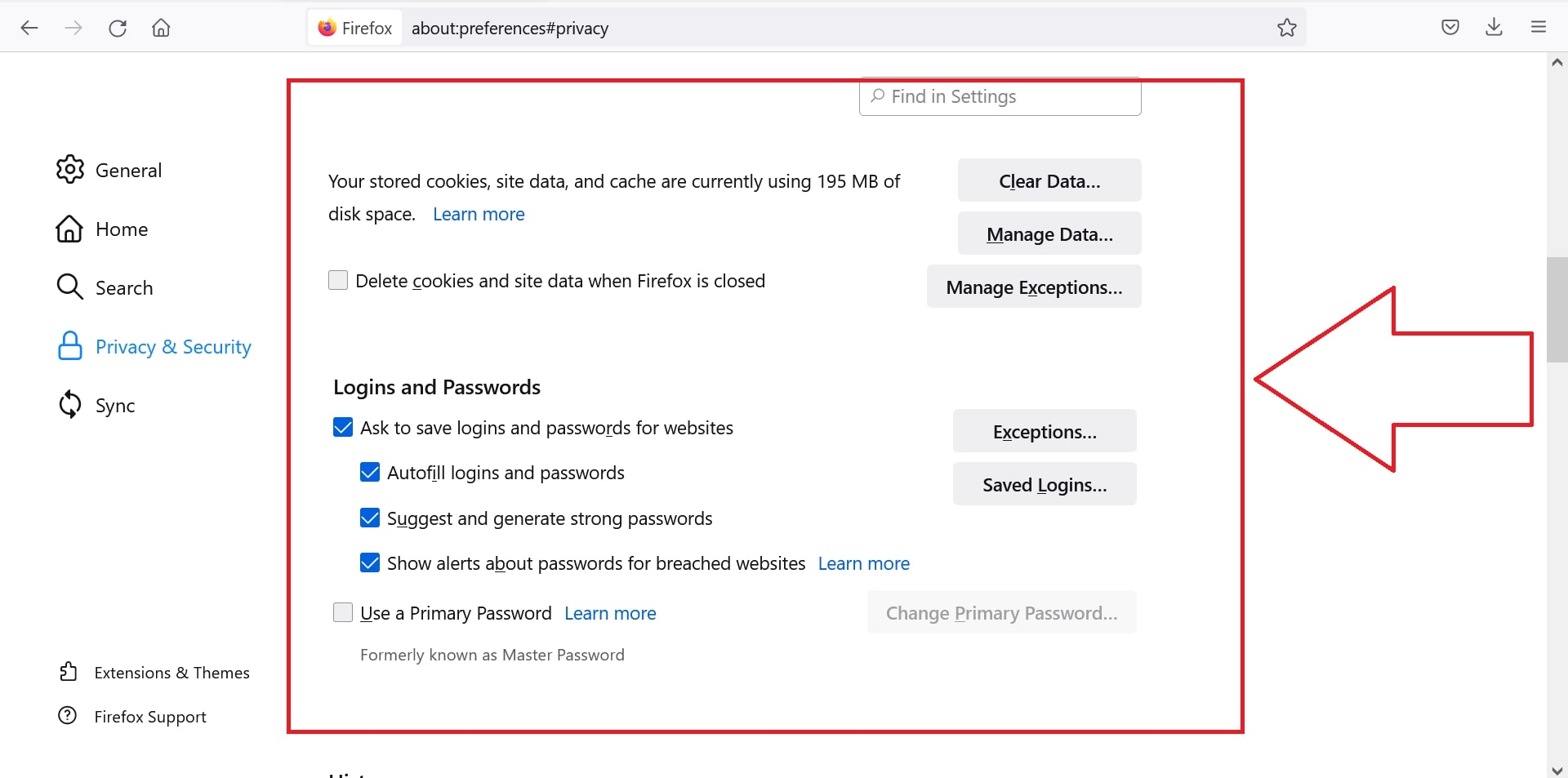The image size is (1568, 778).
Task: Enable Use a Primary Password
Action: click(x=342, y=612)
